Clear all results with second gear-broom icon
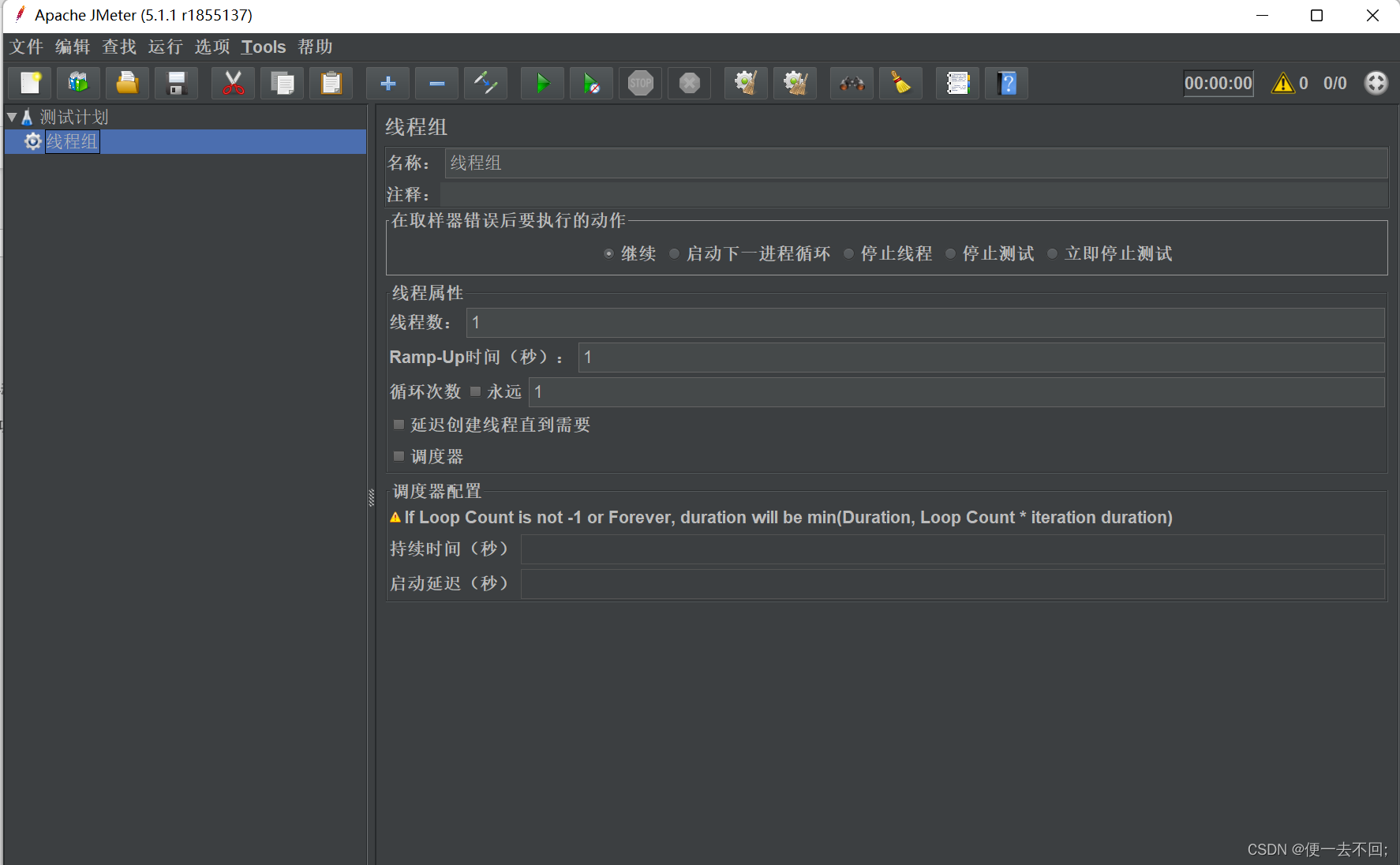Viewport: 1400px width, 865px height. (795, 83)
